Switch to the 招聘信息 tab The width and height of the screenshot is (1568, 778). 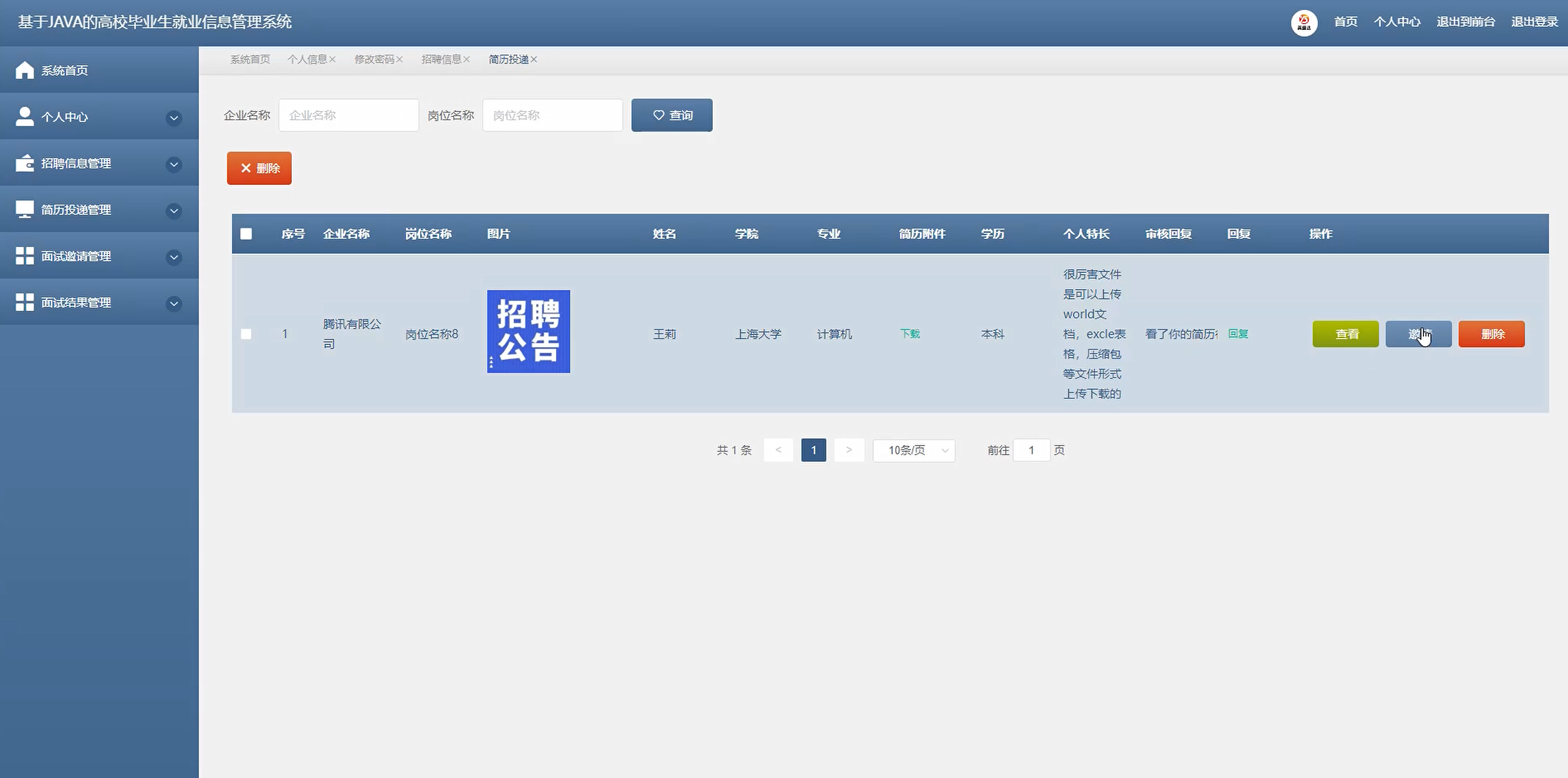click(441, 59)
